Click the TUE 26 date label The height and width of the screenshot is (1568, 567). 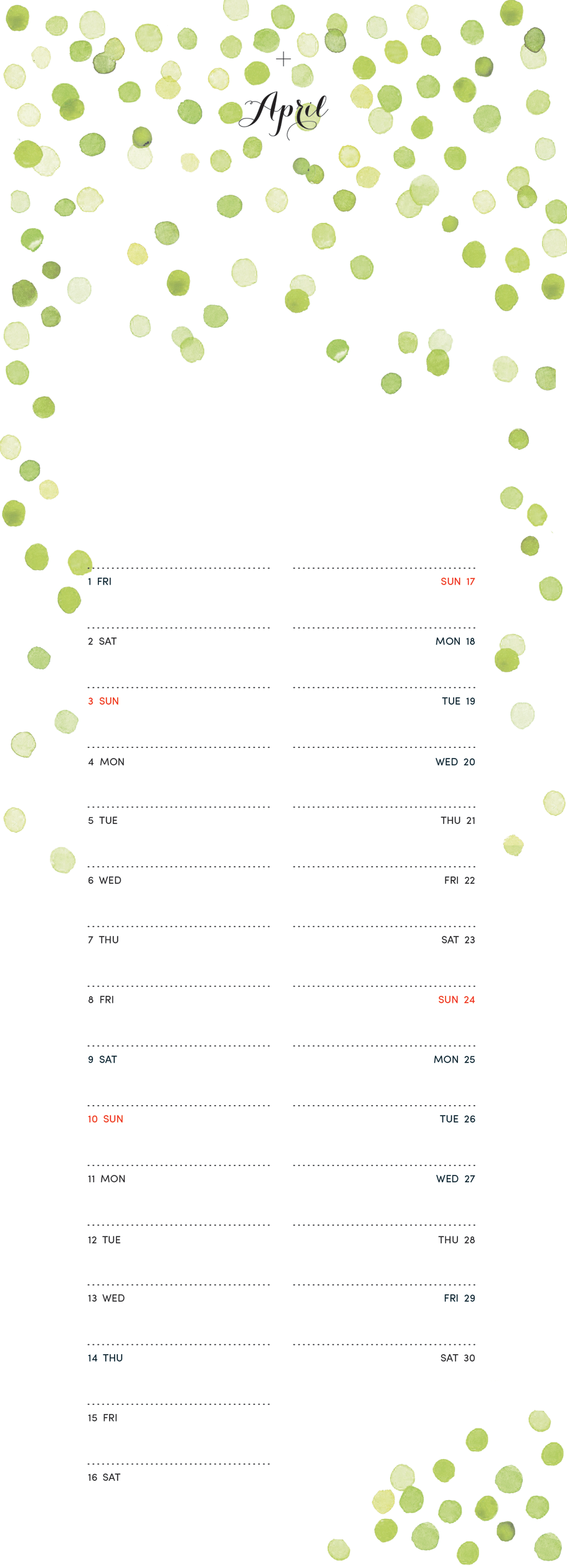(x=457, y=1119)
